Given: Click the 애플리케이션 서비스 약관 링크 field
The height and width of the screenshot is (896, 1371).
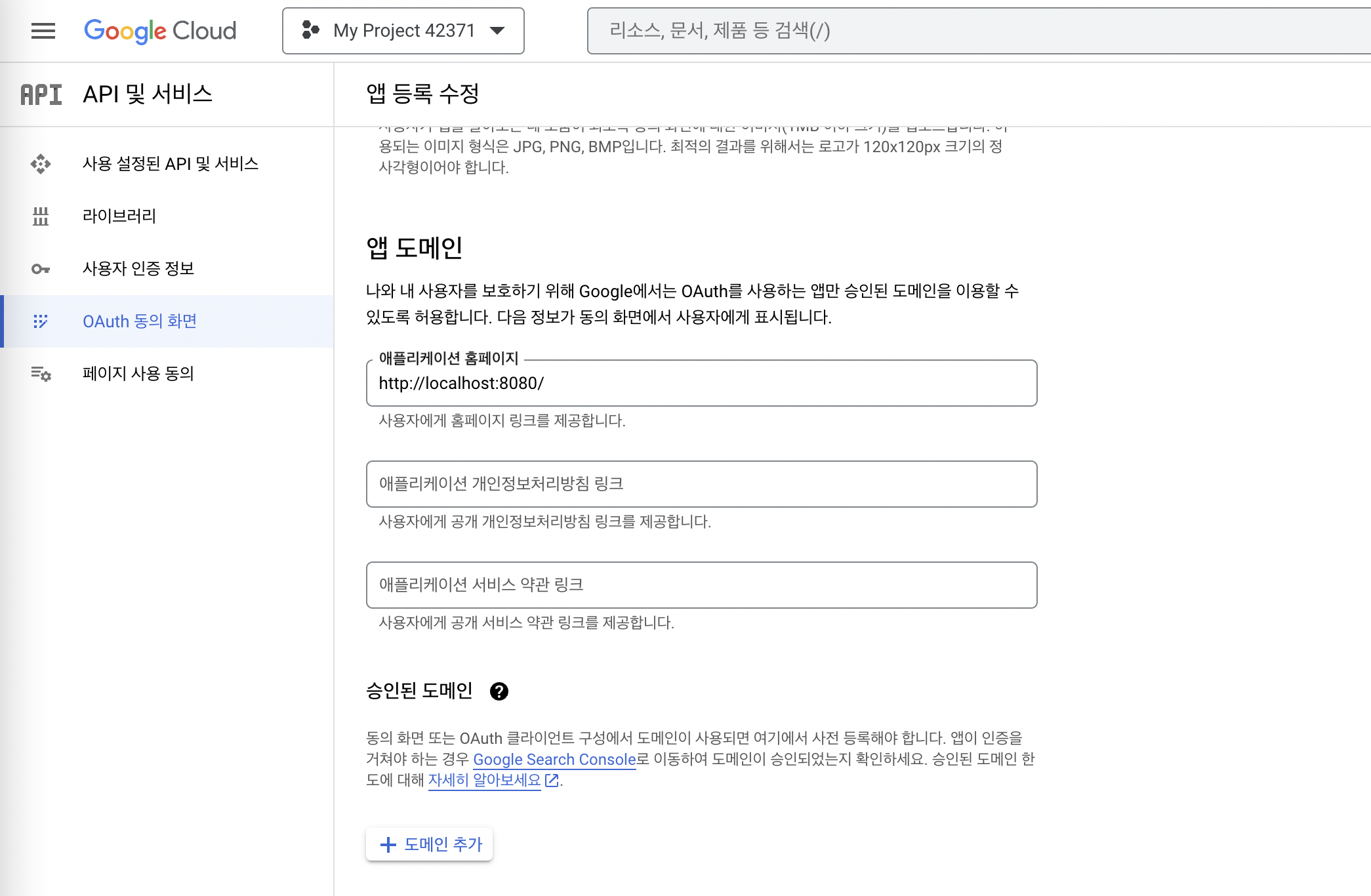Looking at the screenshot, I should [x=701, y=585].
